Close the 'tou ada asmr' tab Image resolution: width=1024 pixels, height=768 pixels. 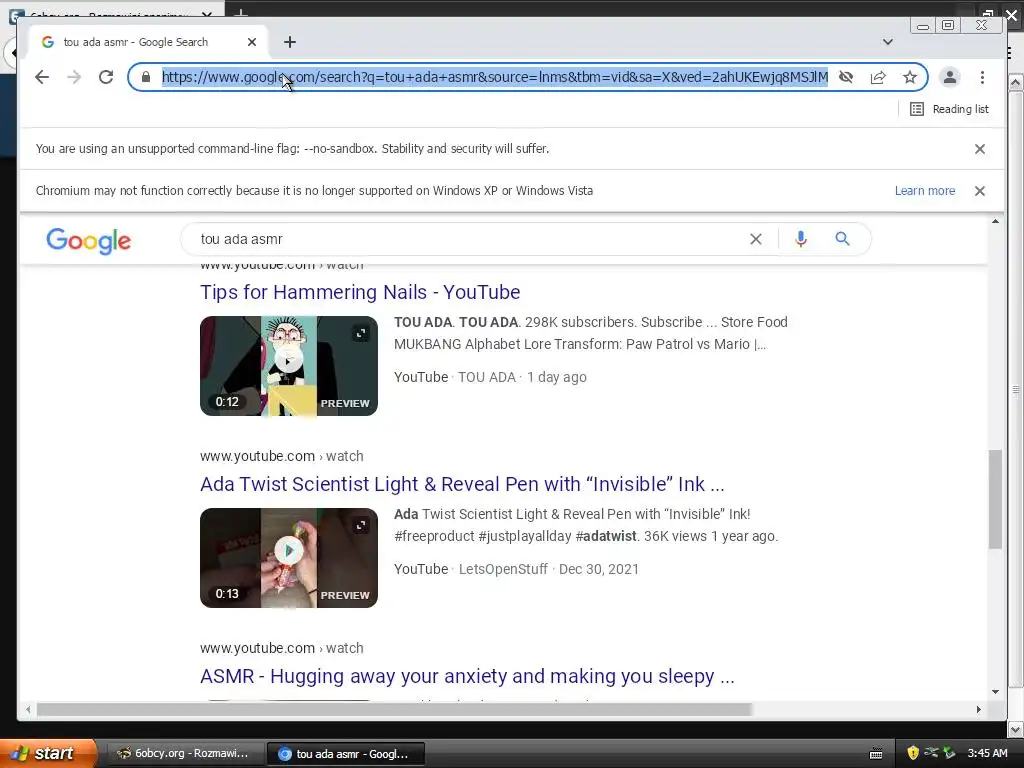[x=252, y=42]
